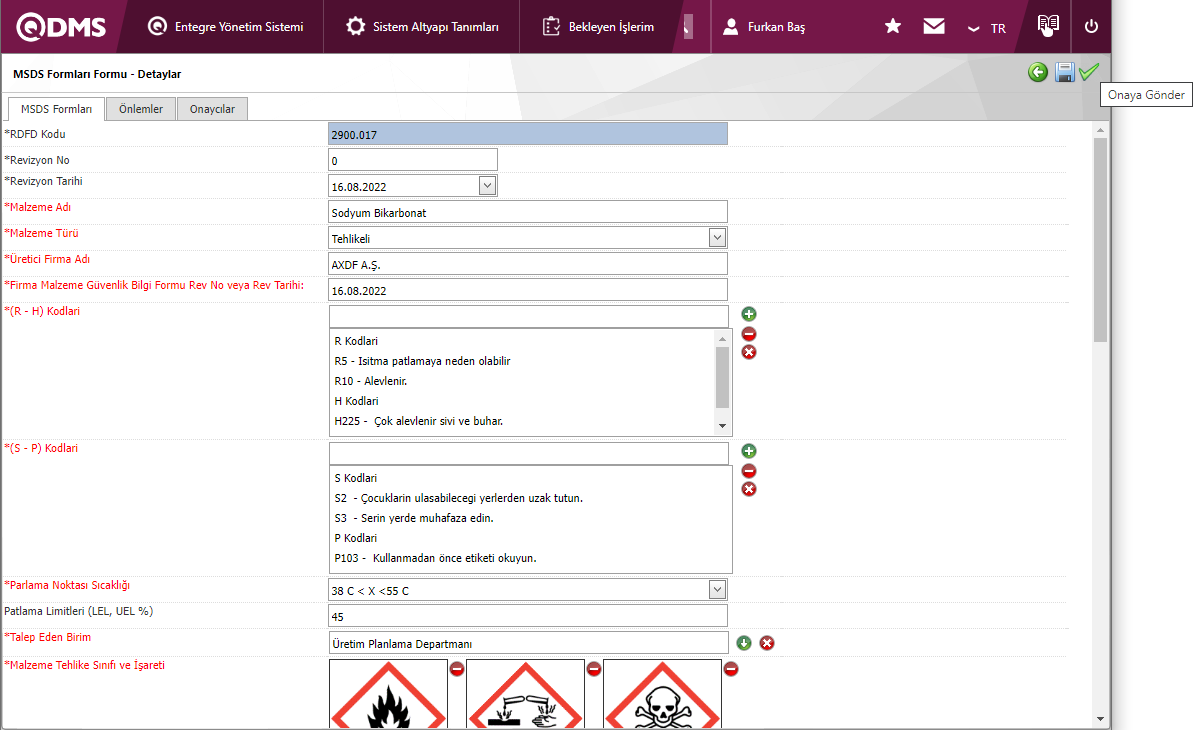
Task: Click the Malzeme Adı input field
Action: click(x=527, y=212)
